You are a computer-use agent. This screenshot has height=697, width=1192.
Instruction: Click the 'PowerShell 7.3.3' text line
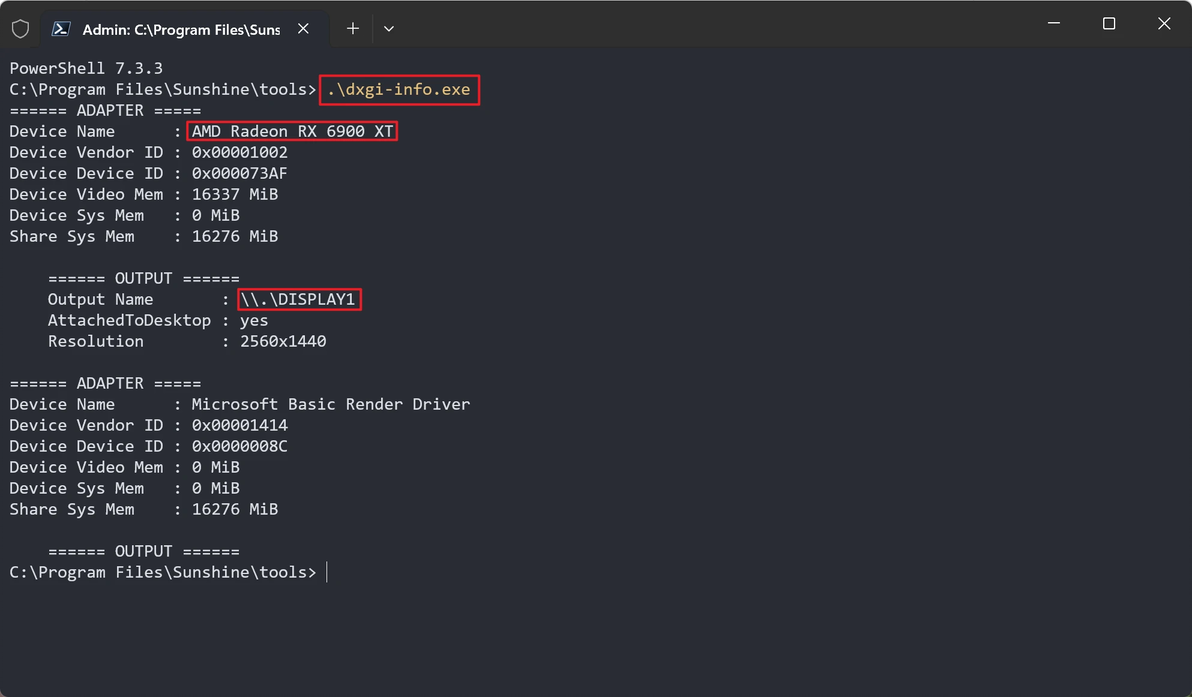[x=86, y=68]
